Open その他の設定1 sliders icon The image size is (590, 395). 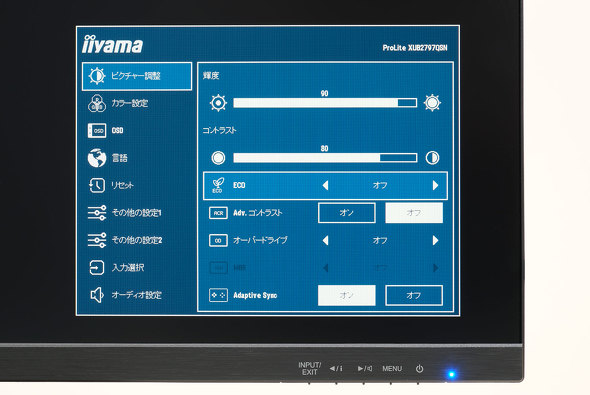coord(97,213)
